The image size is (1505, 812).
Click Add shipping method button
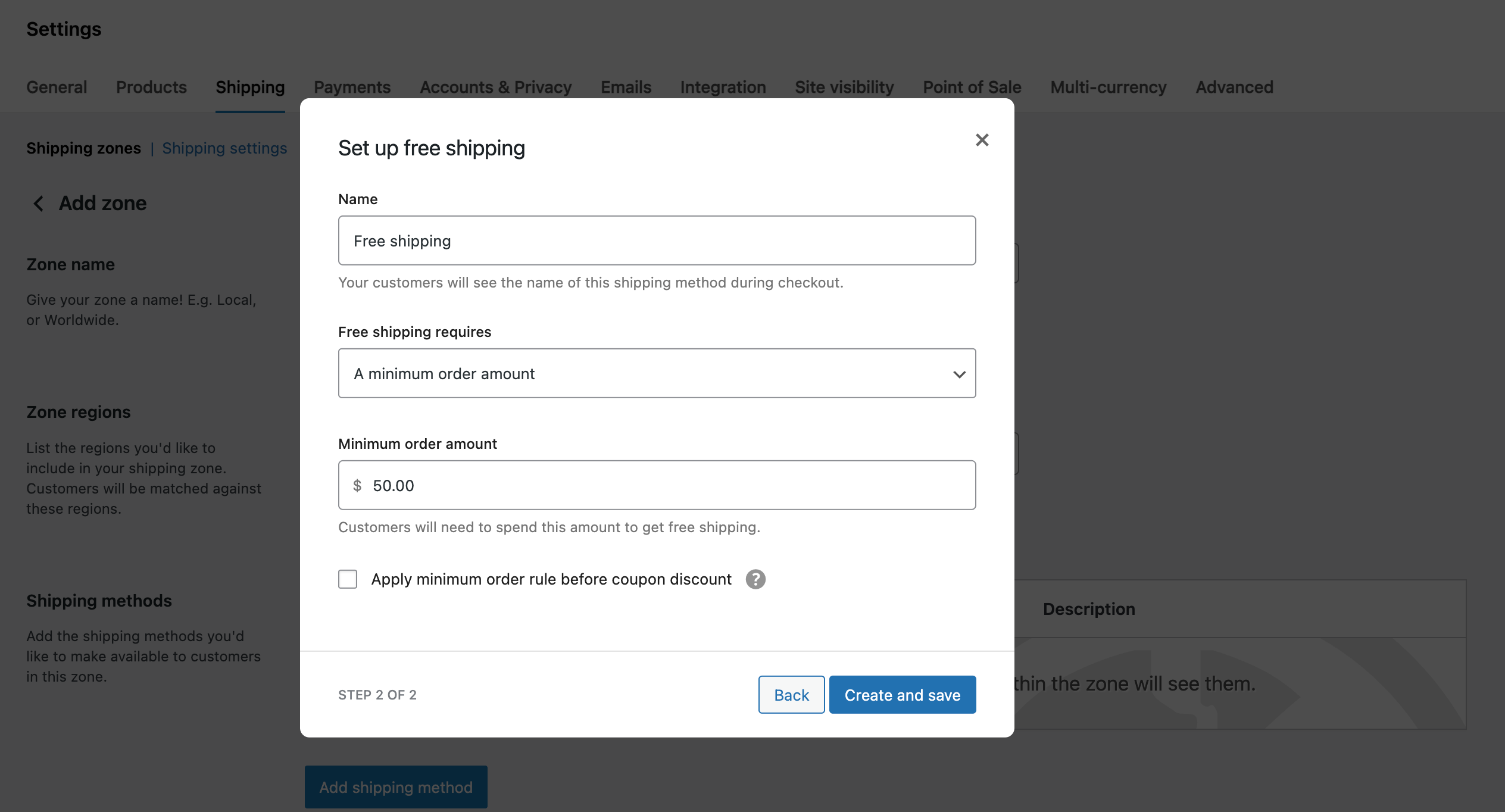pyautogui.click(x=396, y=787)
